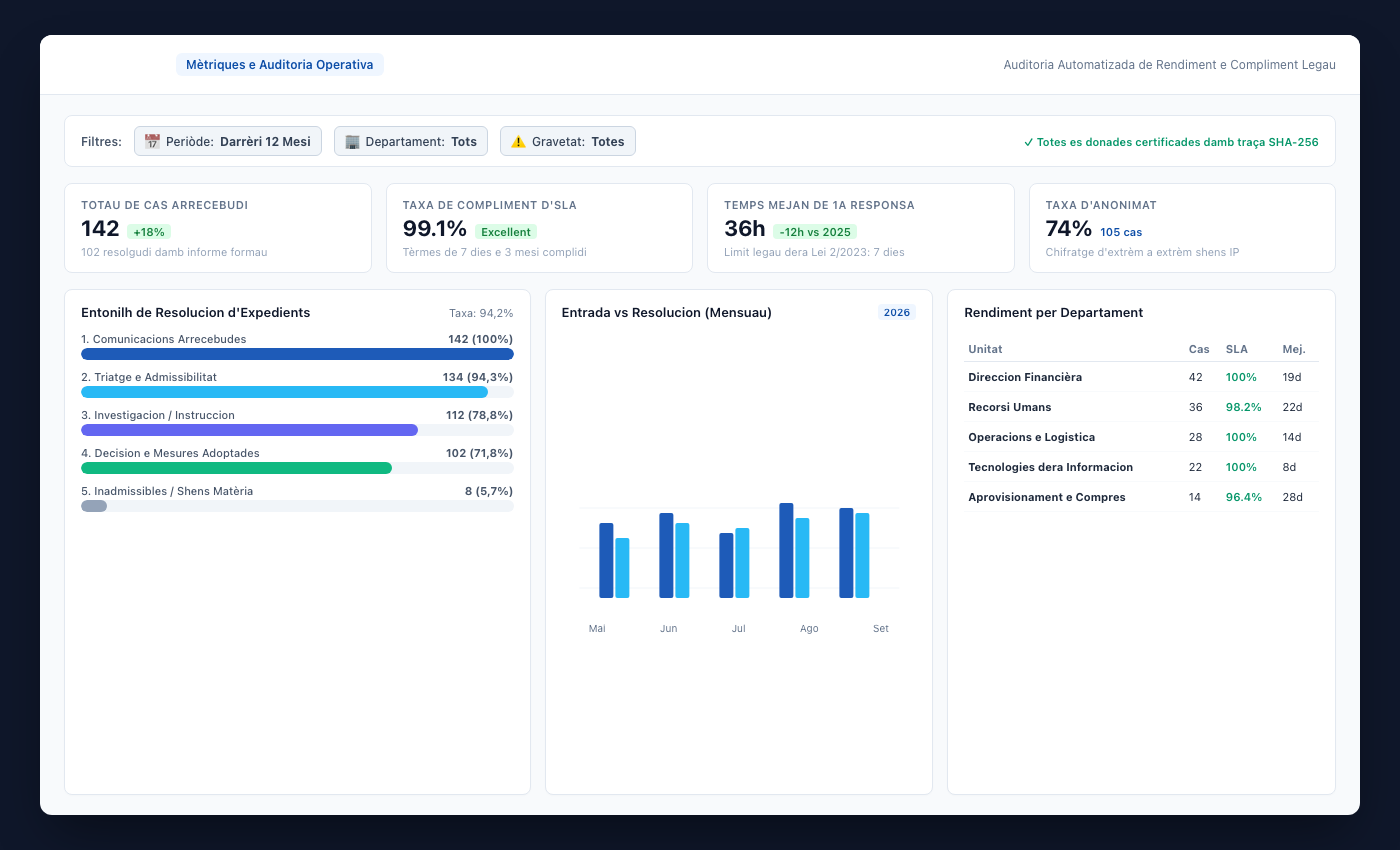Click the SLA column header
1400x850 pixels.
(x=1236, y=349)
